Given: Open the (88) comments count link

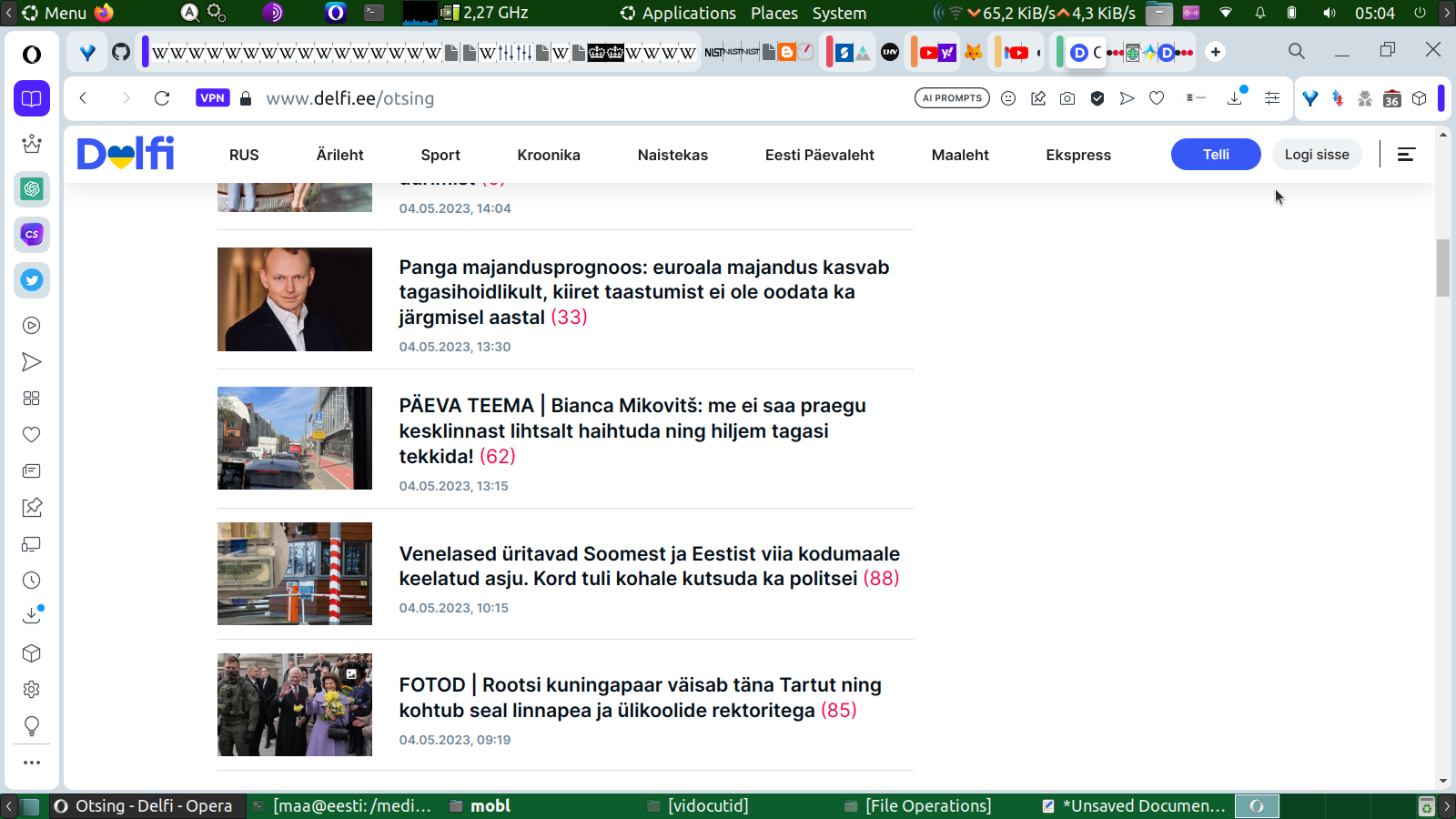Looking at the screenshot, I should tap(881, 578).
